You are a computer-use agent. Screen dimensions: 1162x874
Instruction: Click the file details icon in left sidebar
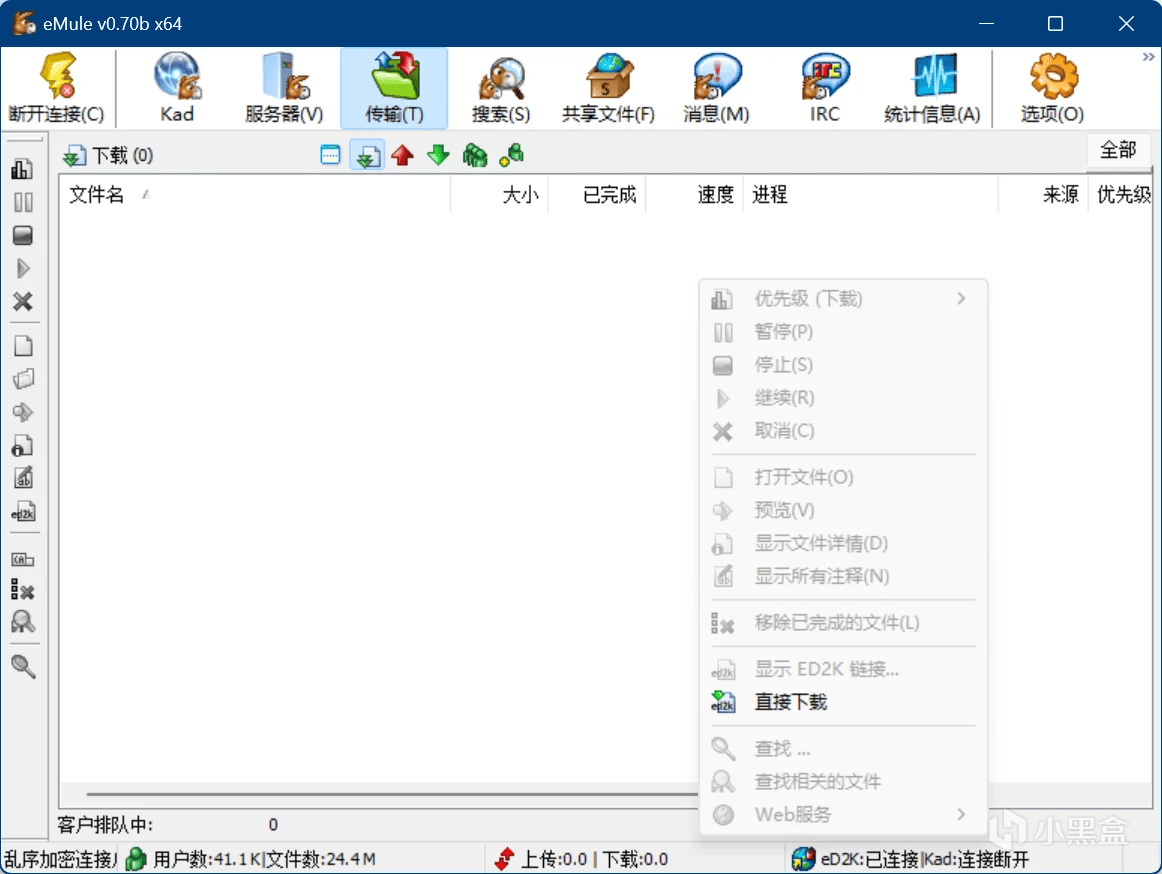[x=23, y=446]
